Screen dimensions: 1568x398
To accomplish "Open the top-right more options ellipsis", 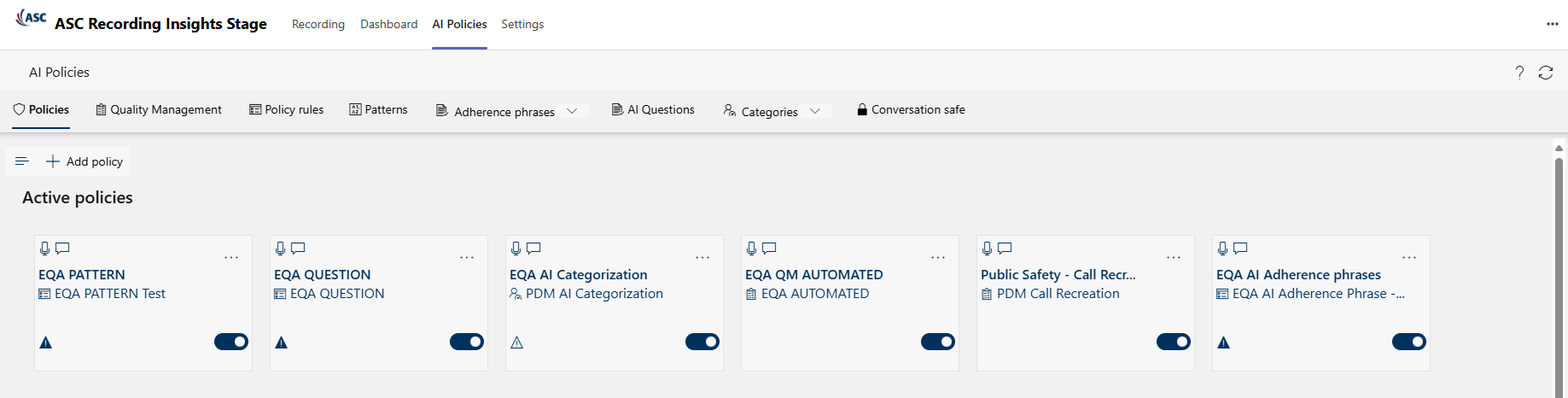I will pos(1553,24).
